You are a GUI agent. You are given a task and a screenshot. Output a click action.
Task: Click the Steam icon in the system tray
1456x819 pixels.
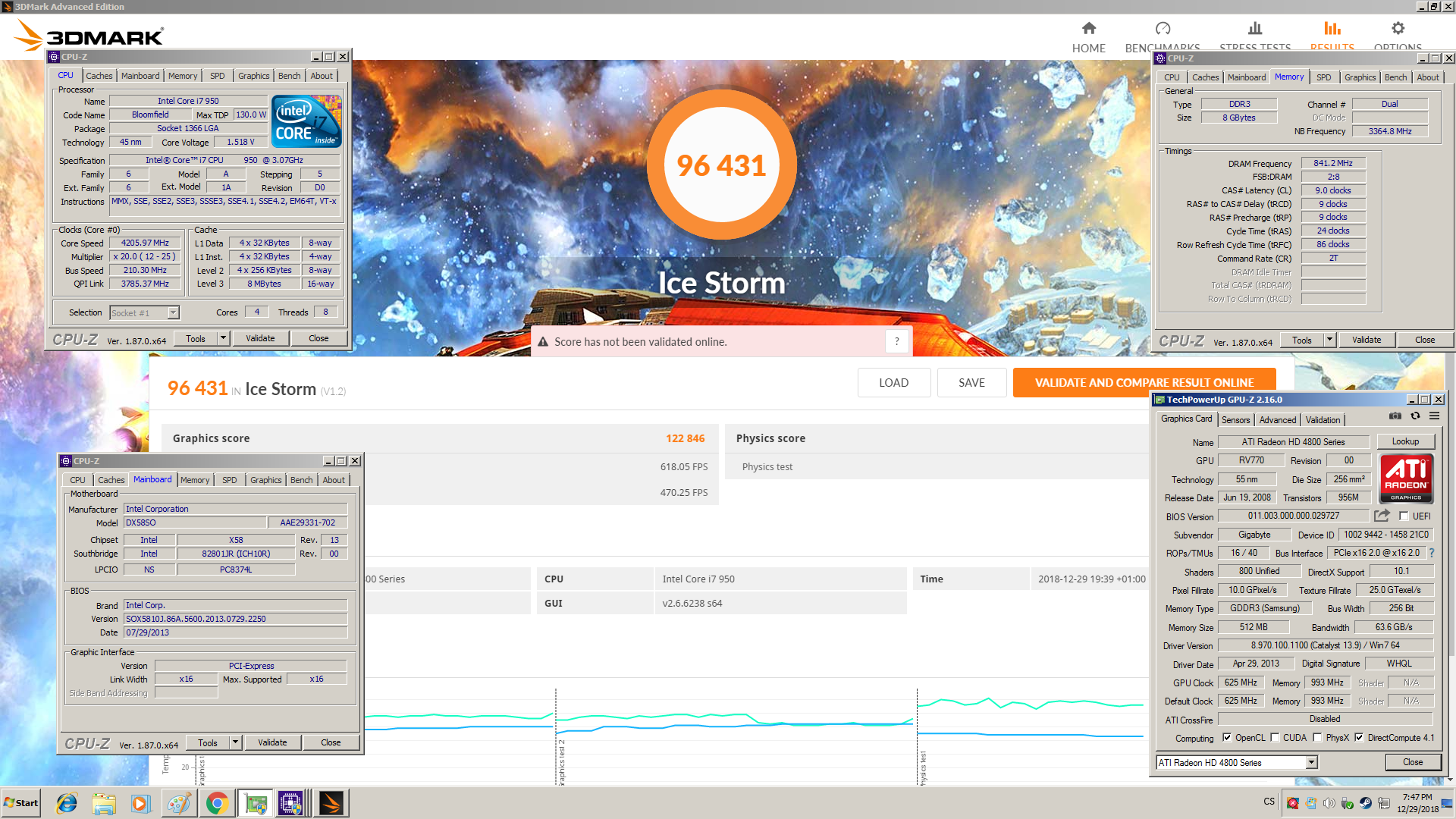coord(1366,803)
